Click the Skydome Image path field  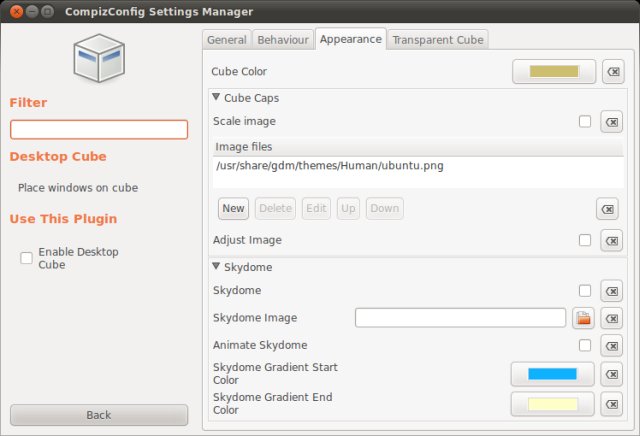pyautogui.click(x=460, y=318)
